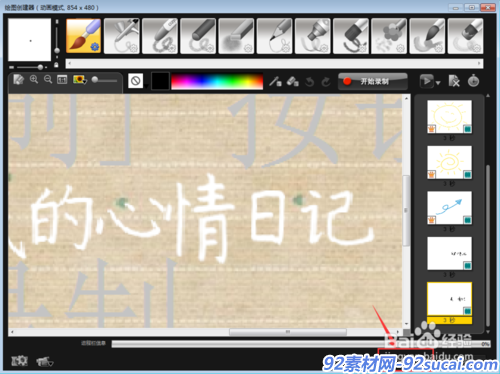Click the conversion progress bar
The image size is (500, 374).
point(300,344)
